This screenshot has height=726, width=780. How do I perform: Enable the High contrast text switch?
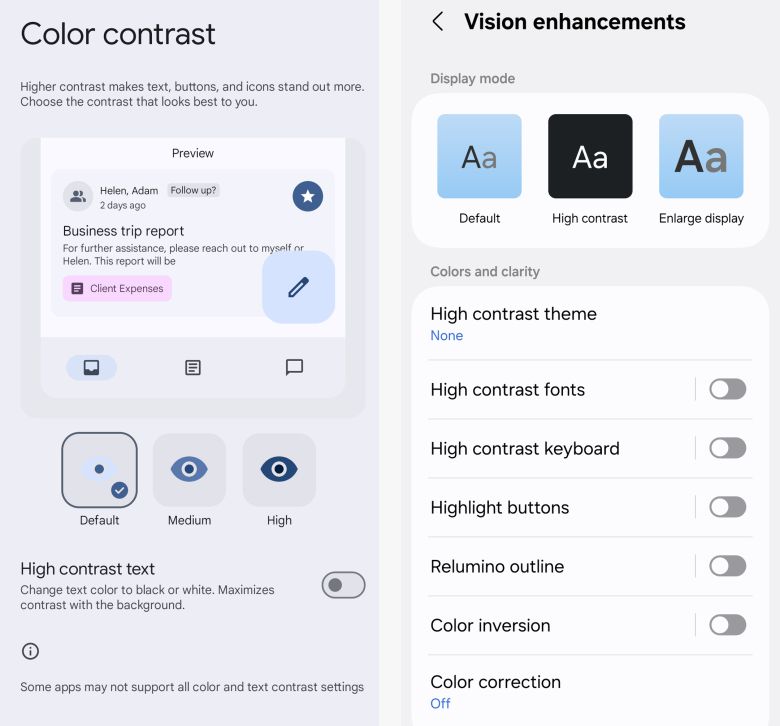343,585
